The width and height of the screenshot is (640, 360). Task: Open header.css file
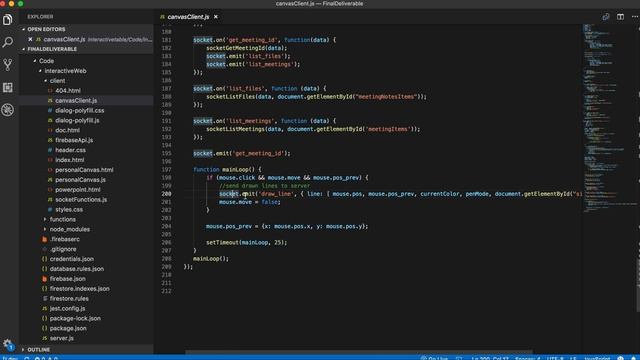pyautogui.click(x=70, y=150)
